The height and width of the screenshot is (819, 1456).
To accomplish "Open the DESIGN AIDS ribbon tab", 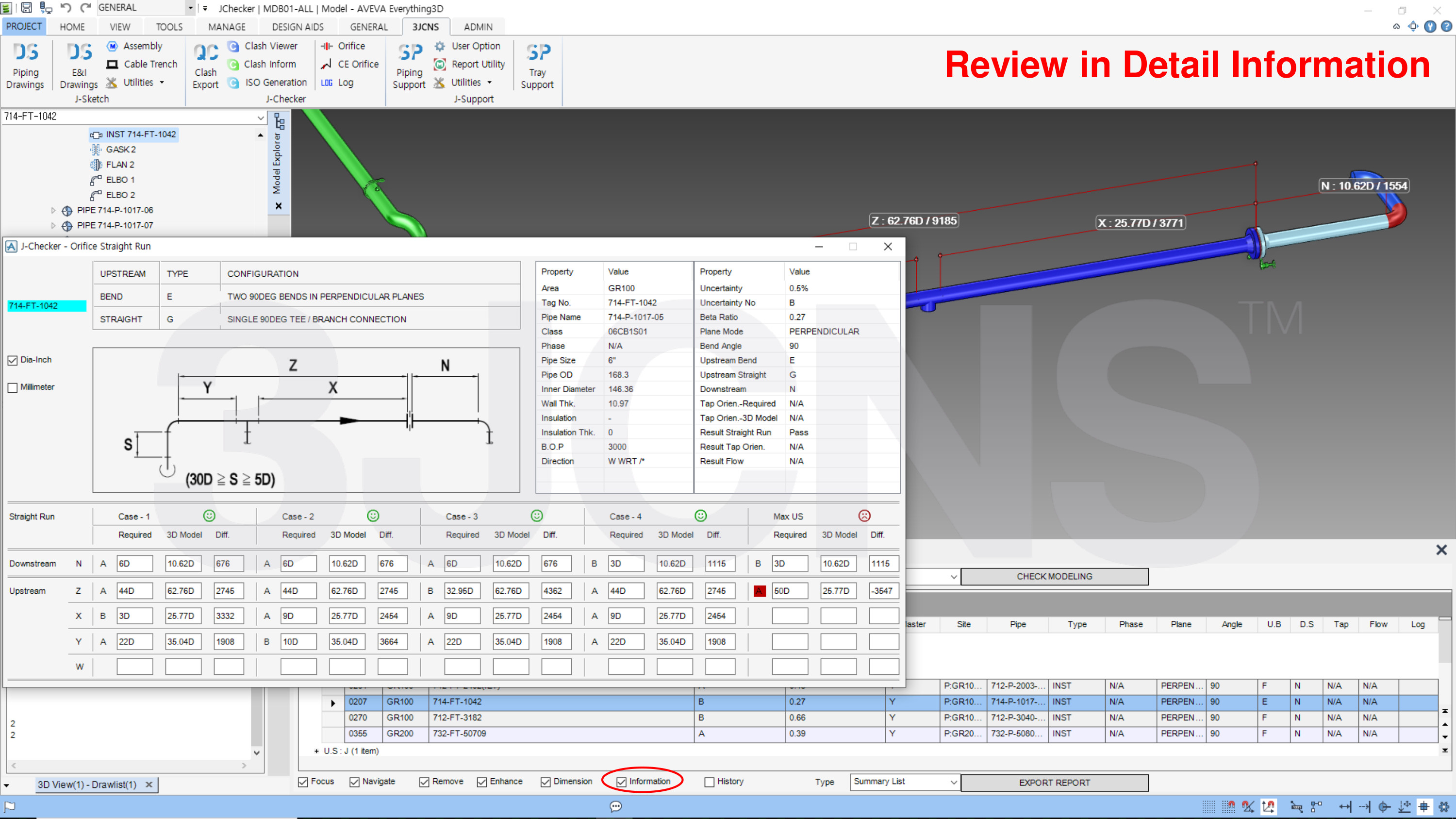I will click(x=298, y=27).
